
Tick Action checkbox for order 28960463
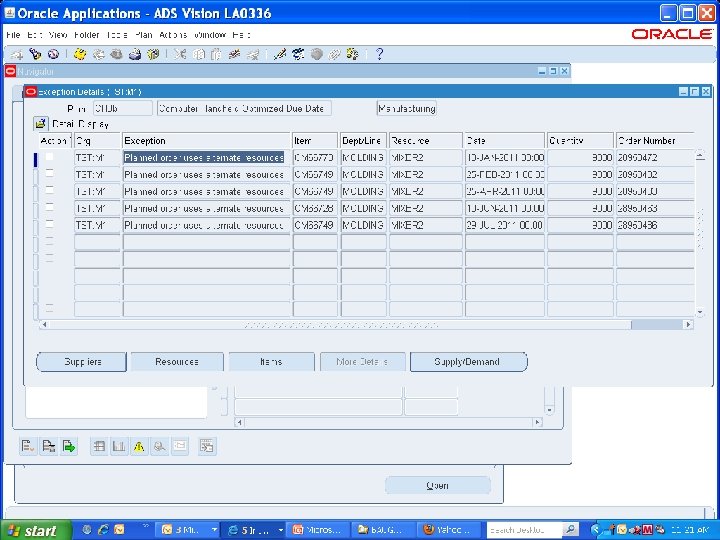[x=49, y=208]
